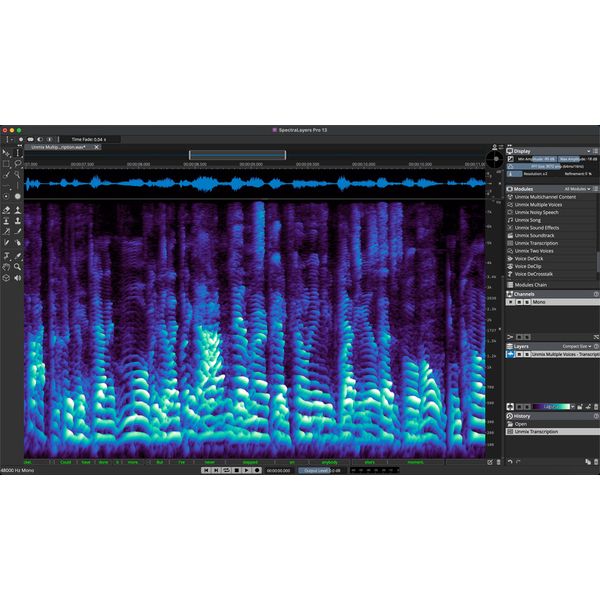This screenshot has width=600, height=600.
Task: Click the Display panel monitor icon
Action: [510, 151]
